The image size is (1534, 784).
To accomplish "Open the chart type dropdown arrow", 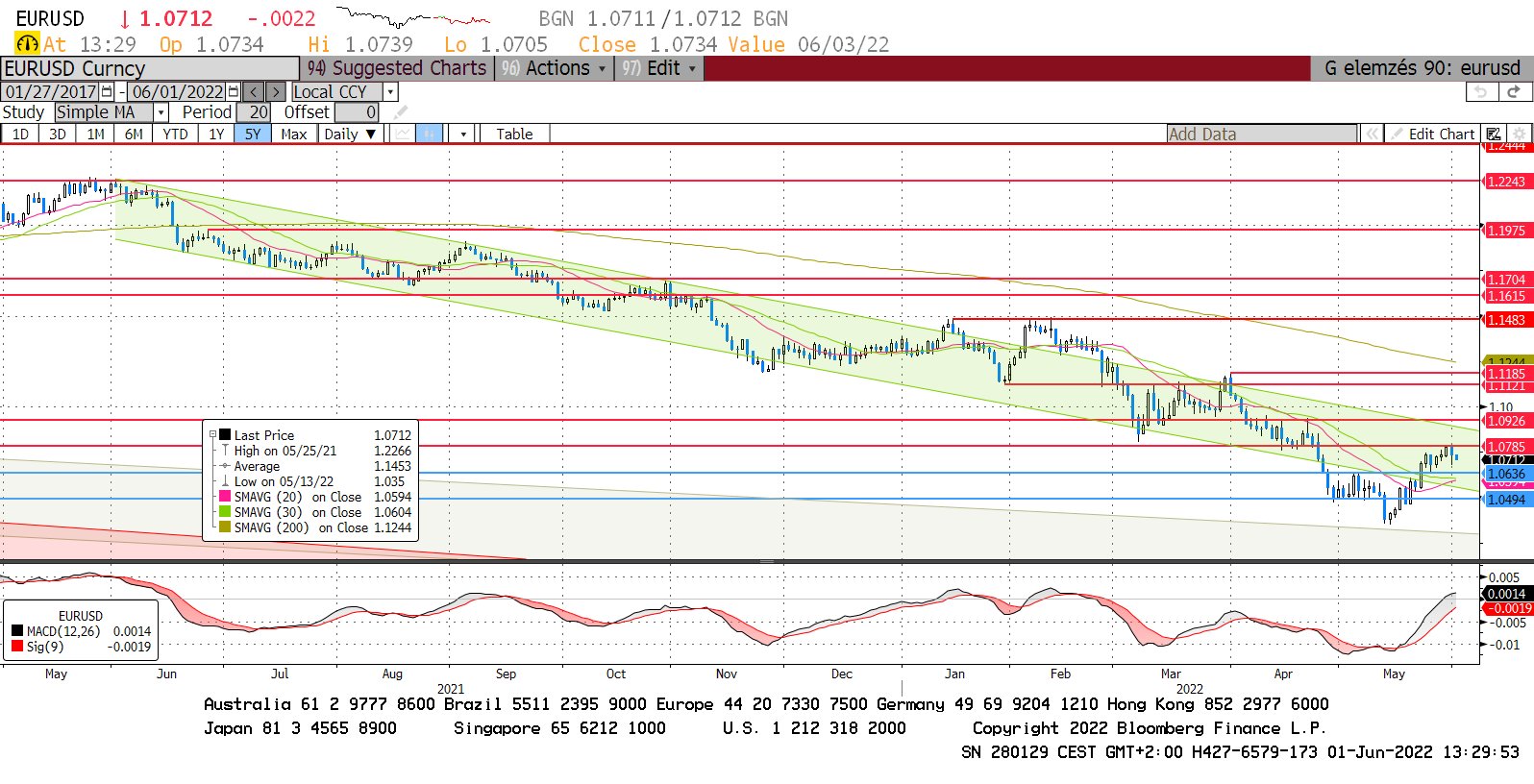I will pyautogui.click(x=462, y=135).
